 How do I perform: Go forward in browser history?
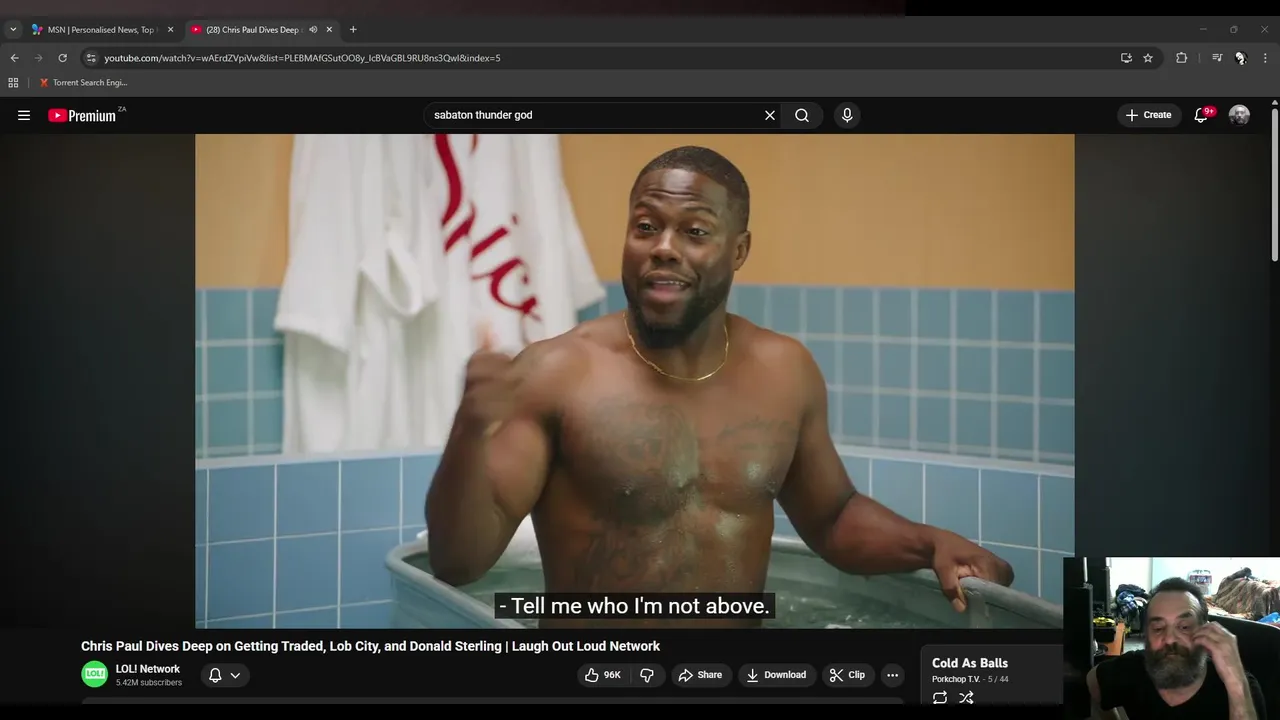pos(38,58)
